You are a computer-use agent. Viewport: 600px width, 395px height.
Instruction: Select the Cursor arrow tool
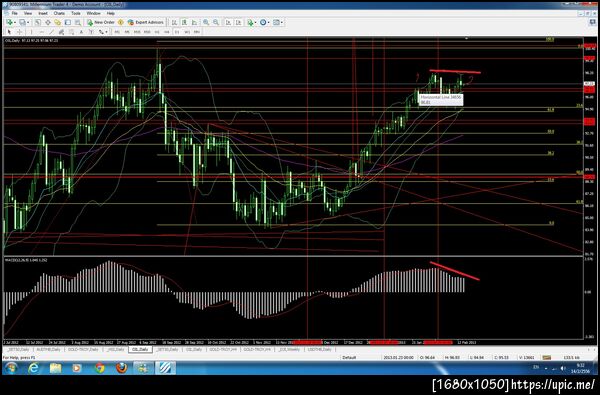9,32
